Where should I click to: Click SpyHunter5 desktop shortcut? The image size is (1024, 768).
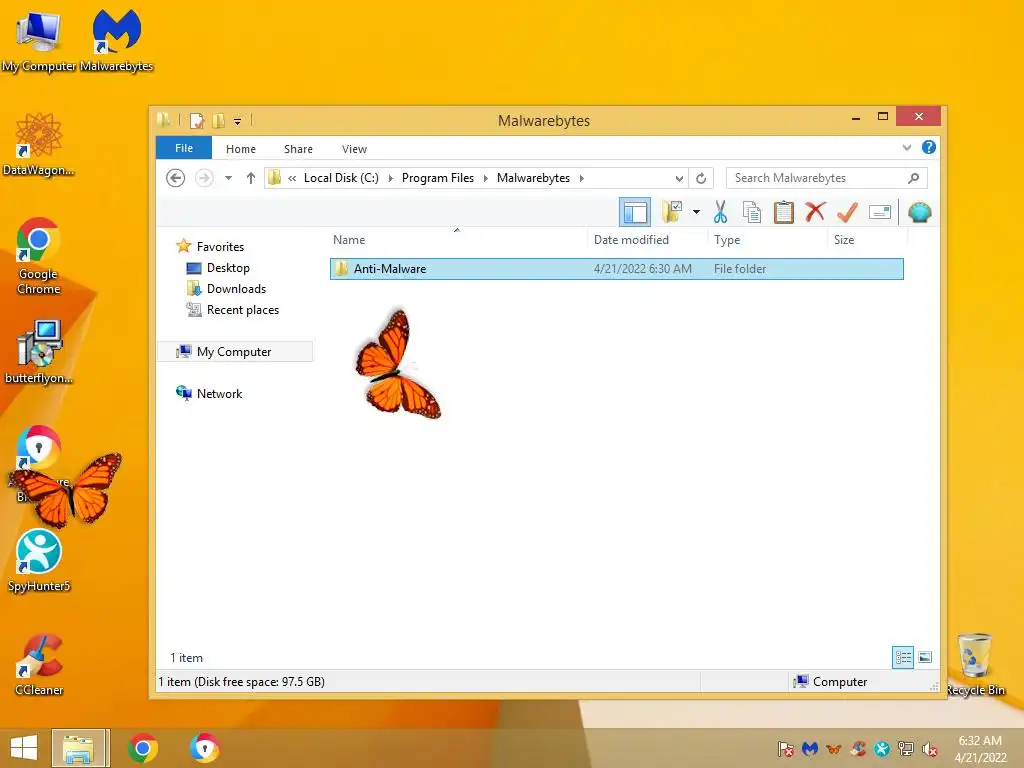coord(39,560)
